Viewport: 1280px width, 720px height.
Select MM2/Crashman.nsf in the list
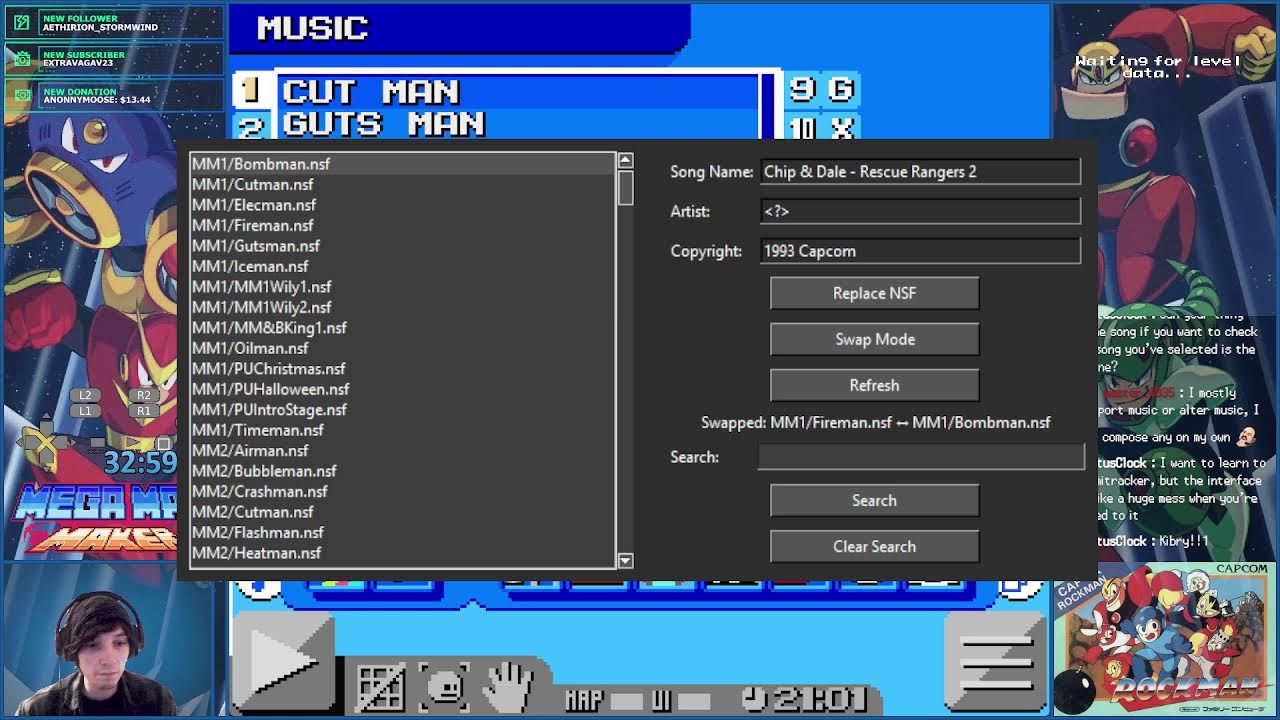[x=403, y=492]
